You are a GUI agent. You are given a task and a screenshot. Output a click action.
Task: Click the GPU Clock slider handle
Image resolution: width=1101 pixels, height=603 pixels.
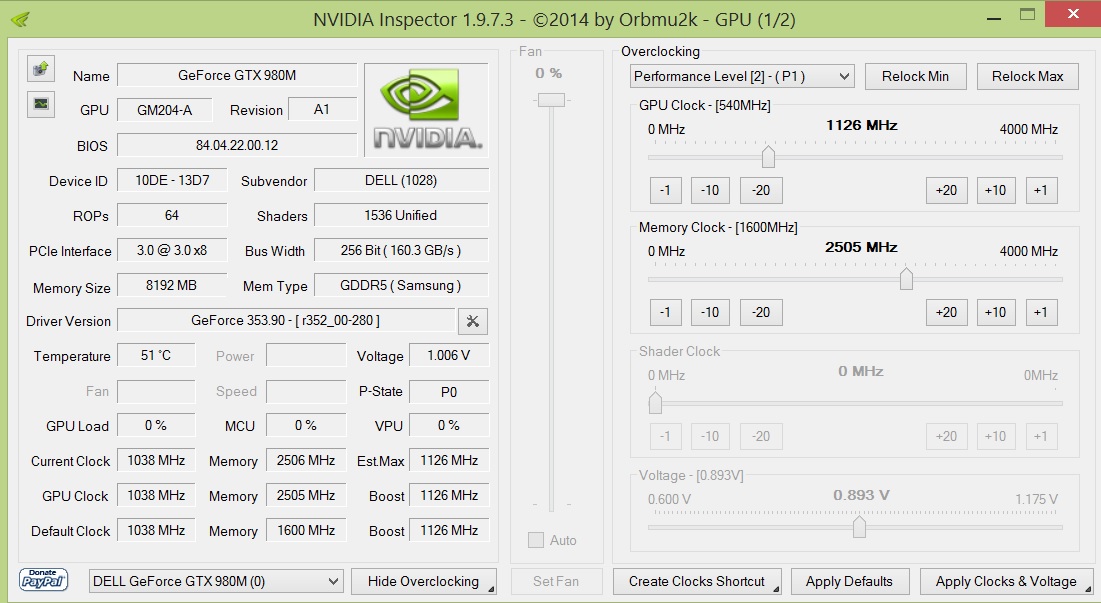768,157
